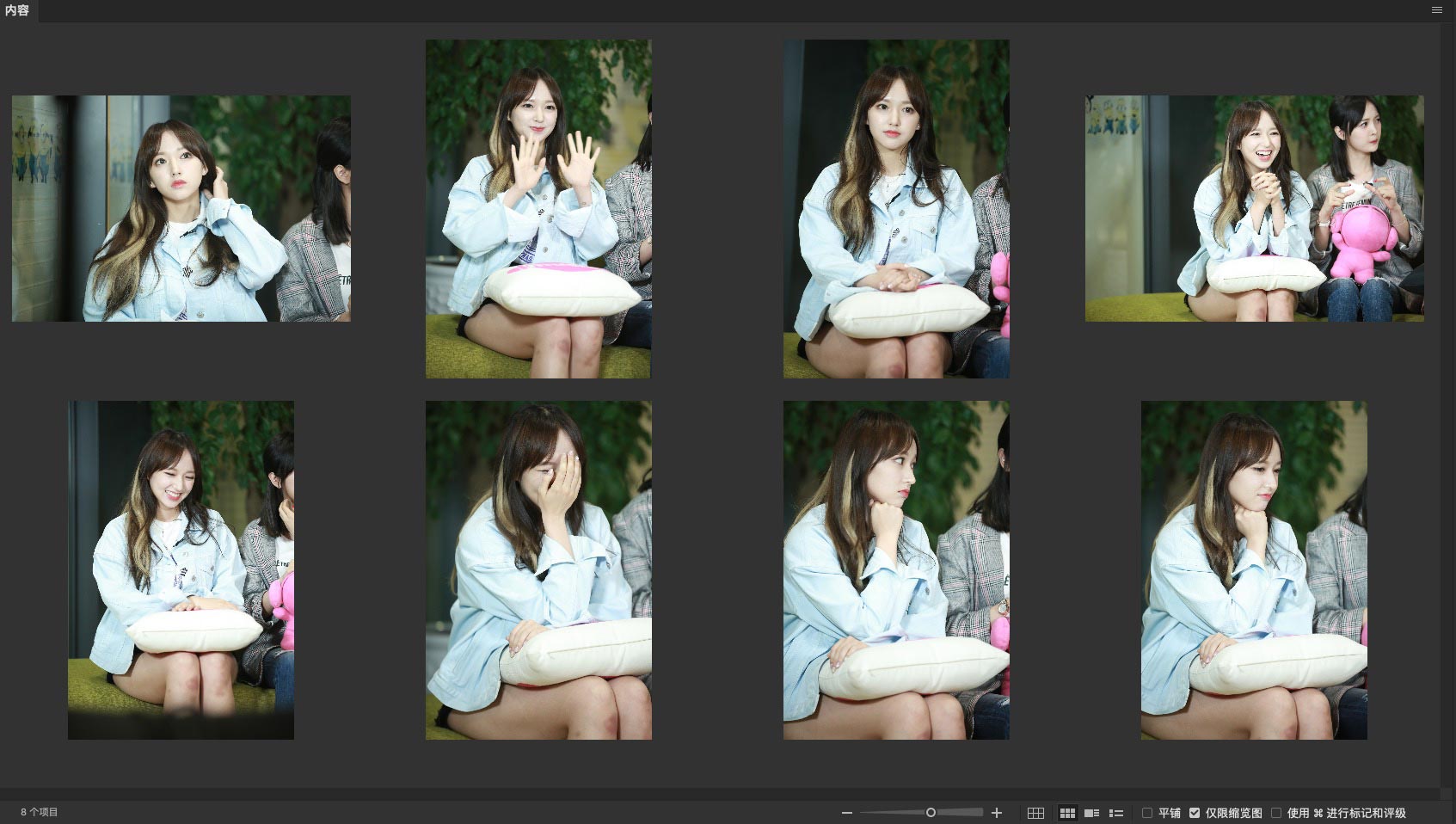The height and width of the screenshot is (824, 1456).
Task: Click the grid lock icon
Action: pos(1035,813)
